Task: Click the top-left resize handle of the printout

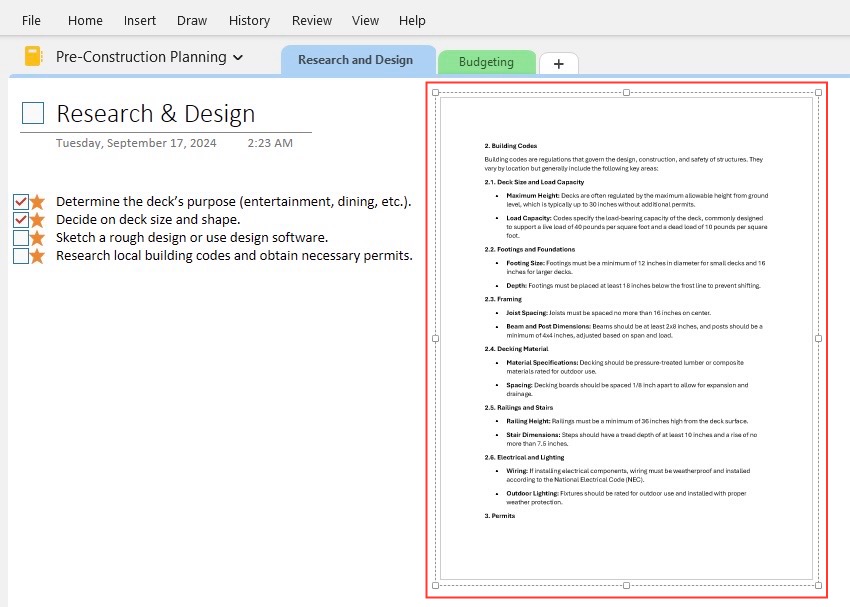Action: pyautogui.click(x=435, y=93)
